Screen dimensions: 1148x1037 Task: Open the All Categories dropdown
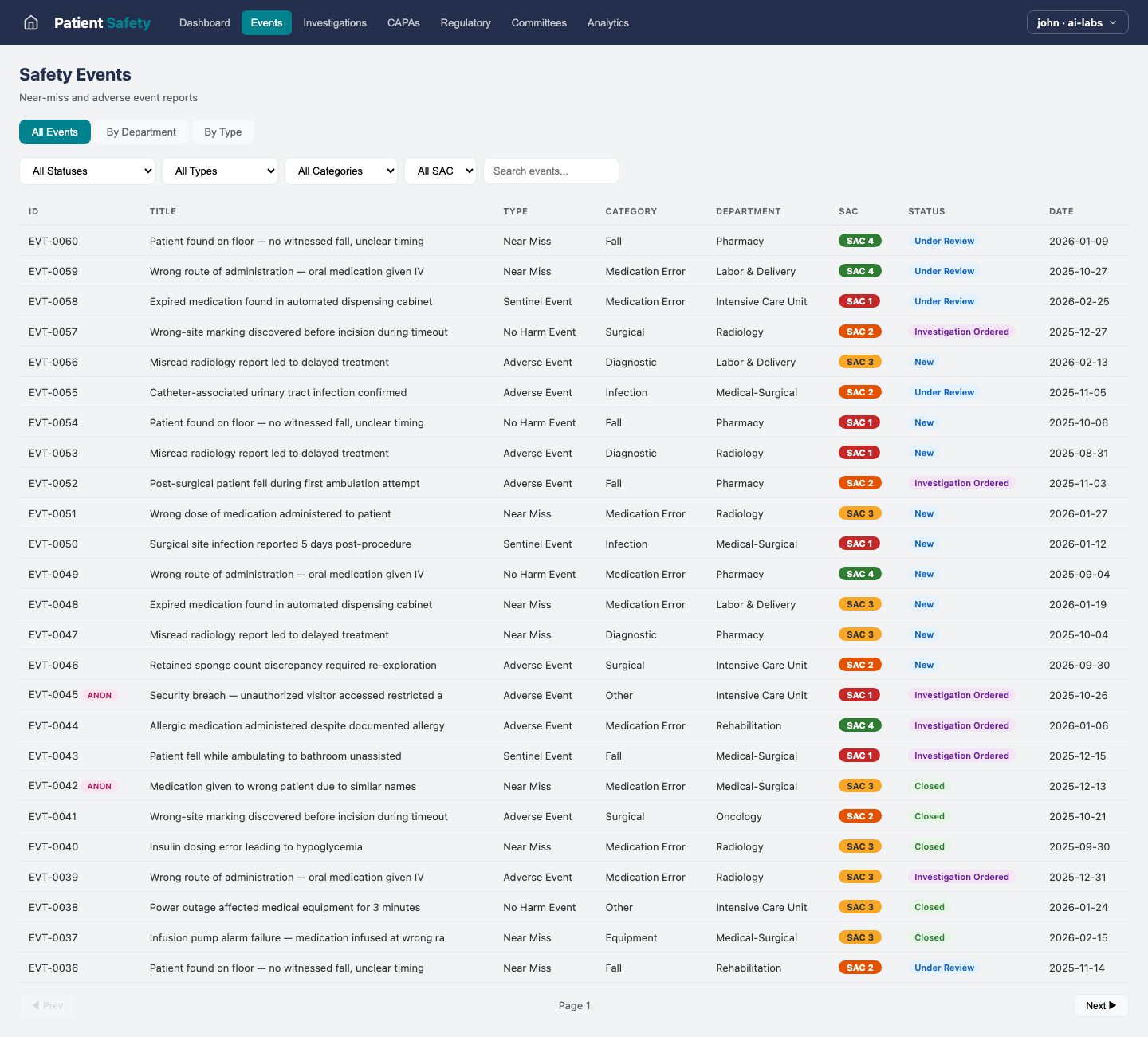tap(341, 171)
